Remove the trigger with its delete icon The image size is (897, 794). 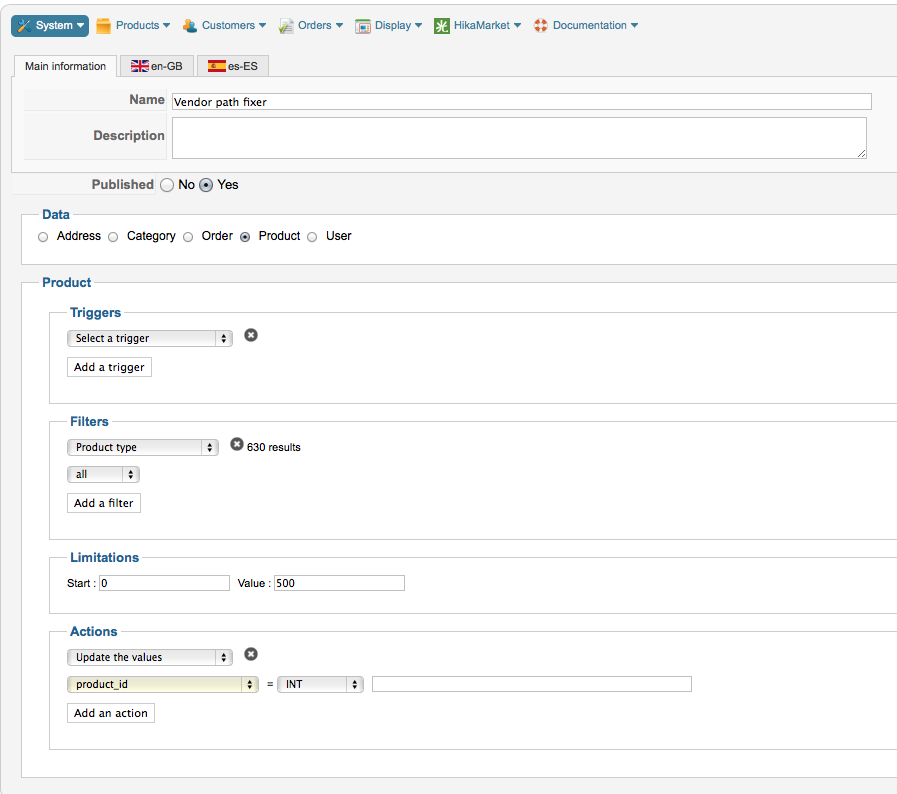point(251,335)
